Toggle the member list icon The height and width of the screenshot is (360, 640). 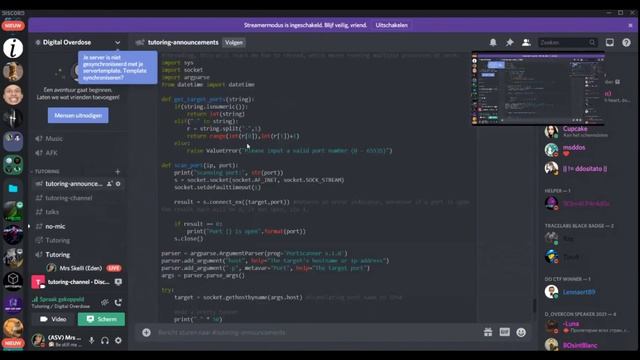coord(526,42)
